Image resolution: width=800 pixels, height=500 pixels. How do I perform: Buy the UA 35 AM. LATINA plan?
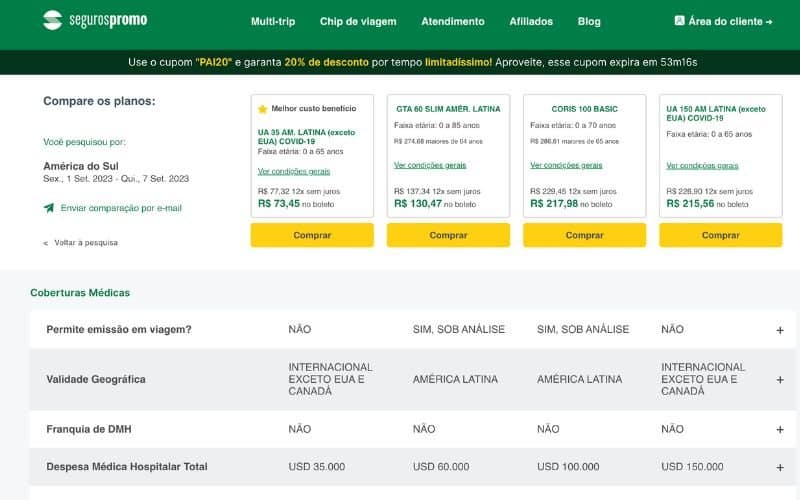(312, 235)
